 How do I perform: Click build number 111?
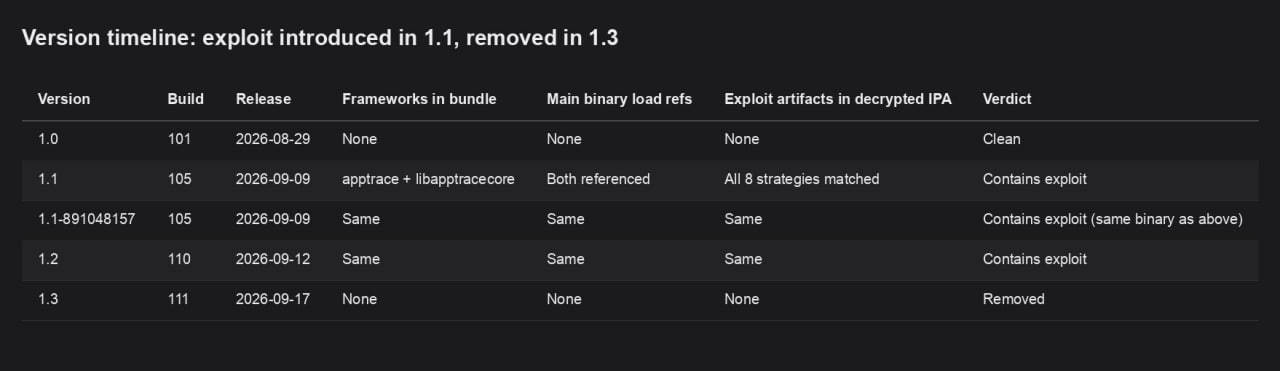[x=179, y=299]
